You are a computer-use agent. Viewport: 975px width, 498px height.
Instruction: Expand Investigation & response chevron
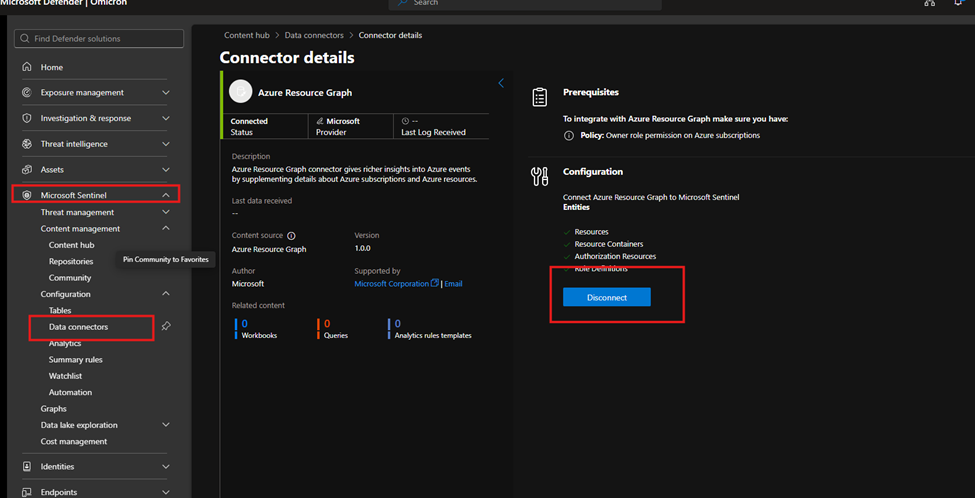pos(165,118)
